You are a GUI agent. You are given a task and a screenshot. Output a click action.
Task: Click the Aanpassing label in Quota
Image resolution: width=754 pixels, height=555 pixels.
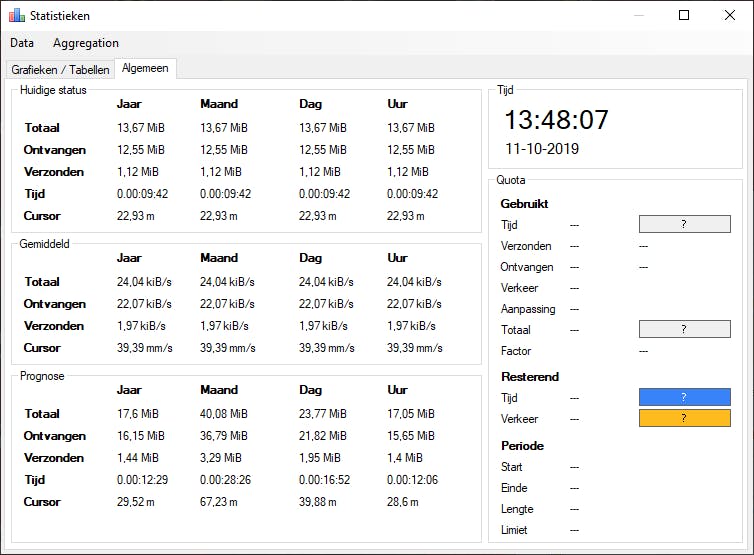click(528, 309)
